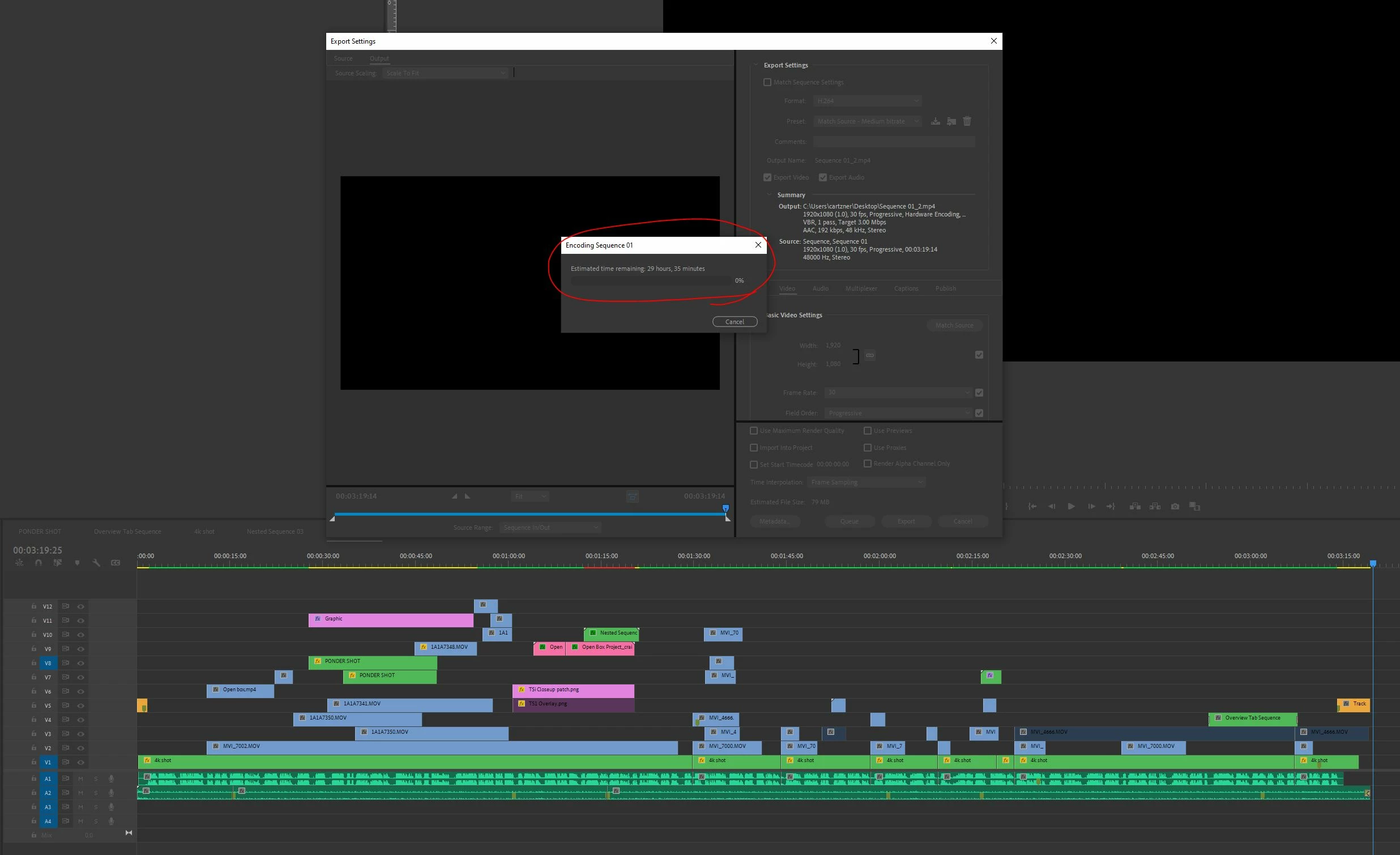
Task: Open the Overview Tab Sequence timeline tab
Action: coord(127,531)
